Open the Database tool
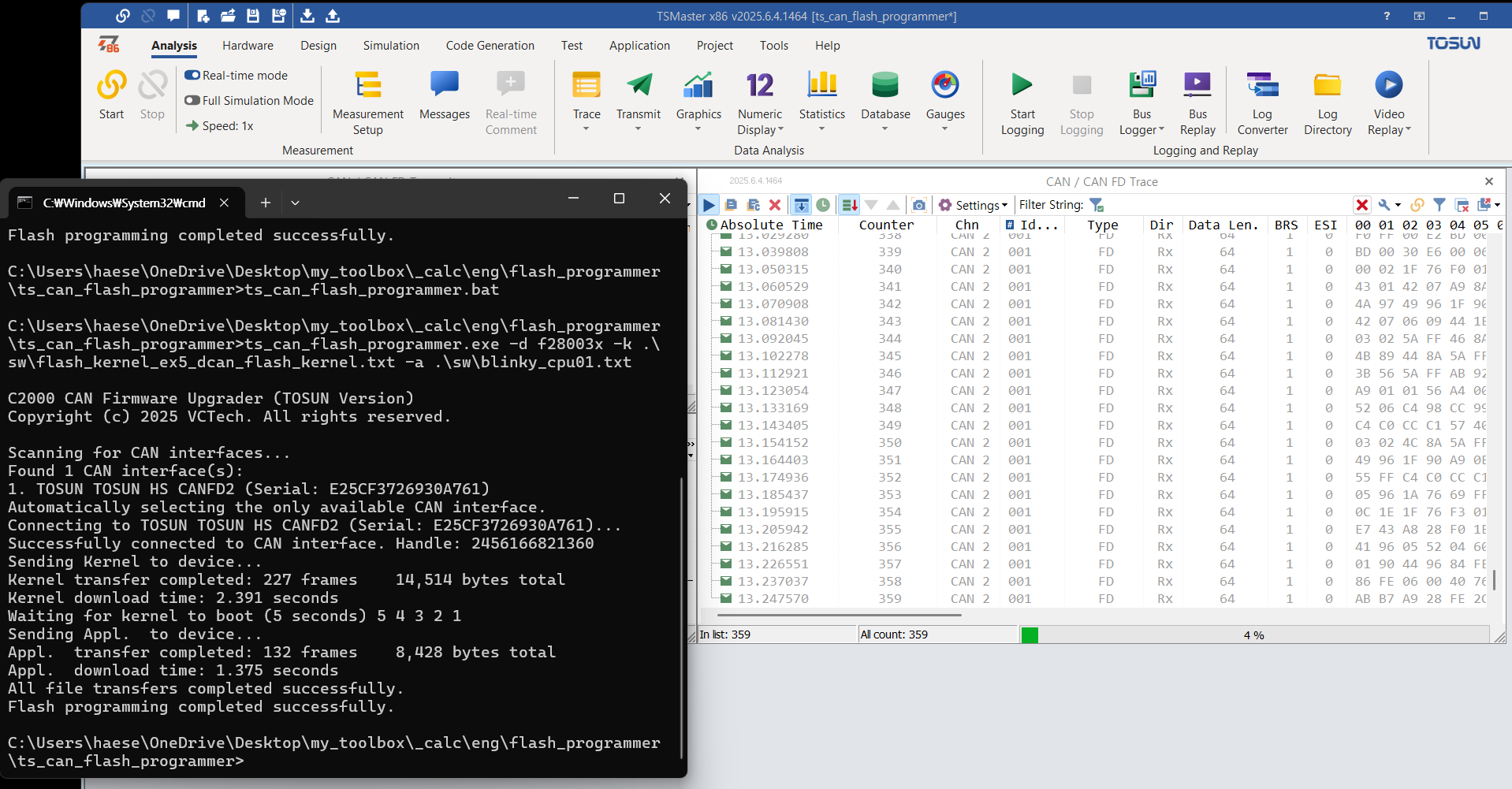This screenshot has height=789, width=1512. coord(885,95)
